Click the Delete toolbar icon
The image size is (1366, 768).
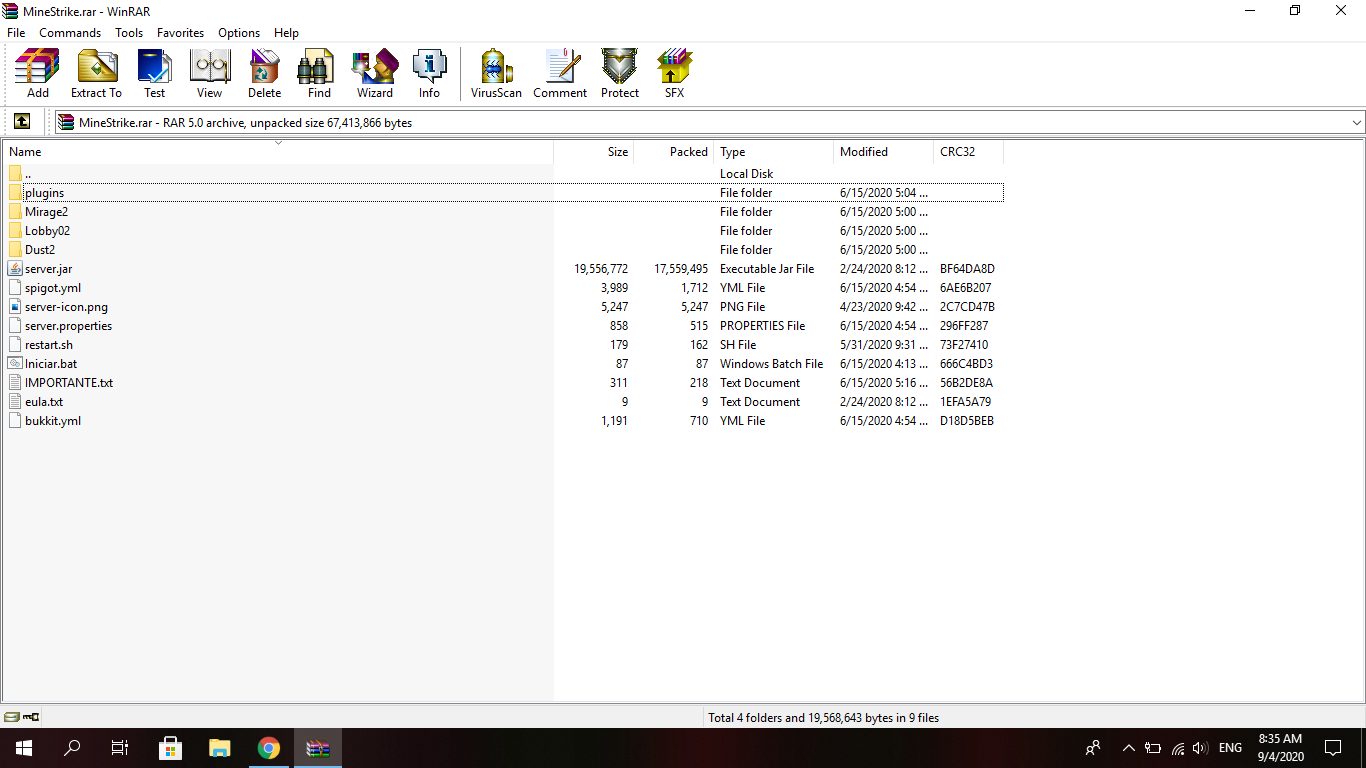pyautogui.click(x=264, y=74)
